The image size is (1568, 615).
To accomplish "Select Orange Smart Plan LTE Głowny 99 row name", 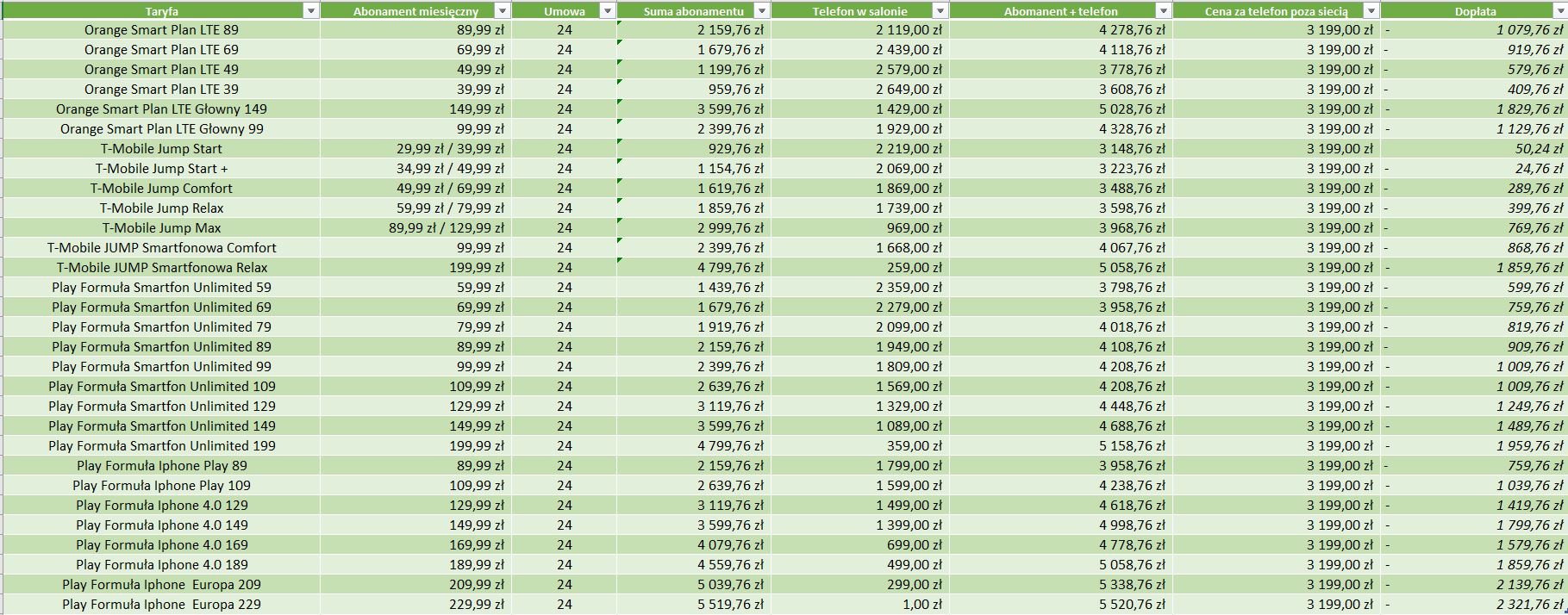I will (161, 128).
